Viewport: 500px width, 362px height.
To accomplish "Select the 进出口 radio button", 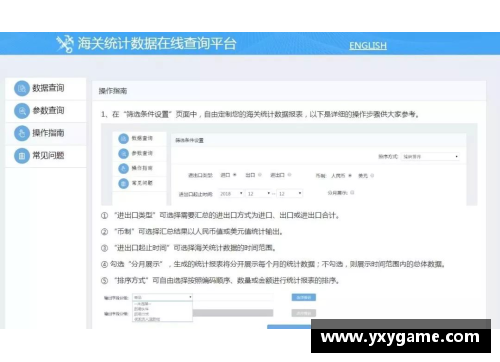I will [289, 175].
